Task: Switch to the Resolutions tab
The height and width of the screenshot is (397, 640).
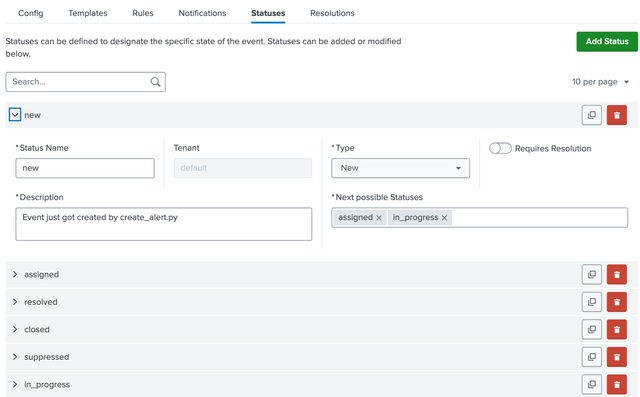Action: coord(332,13)
